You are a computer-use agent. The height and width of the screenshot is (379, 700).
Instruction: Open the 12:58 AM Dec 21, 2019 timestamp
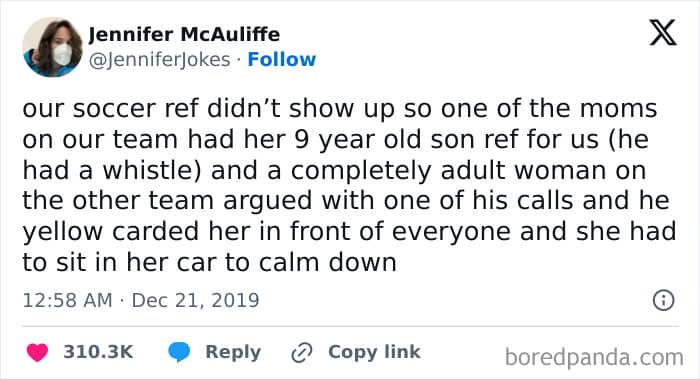pyautogui.click(x=141, y=300)
